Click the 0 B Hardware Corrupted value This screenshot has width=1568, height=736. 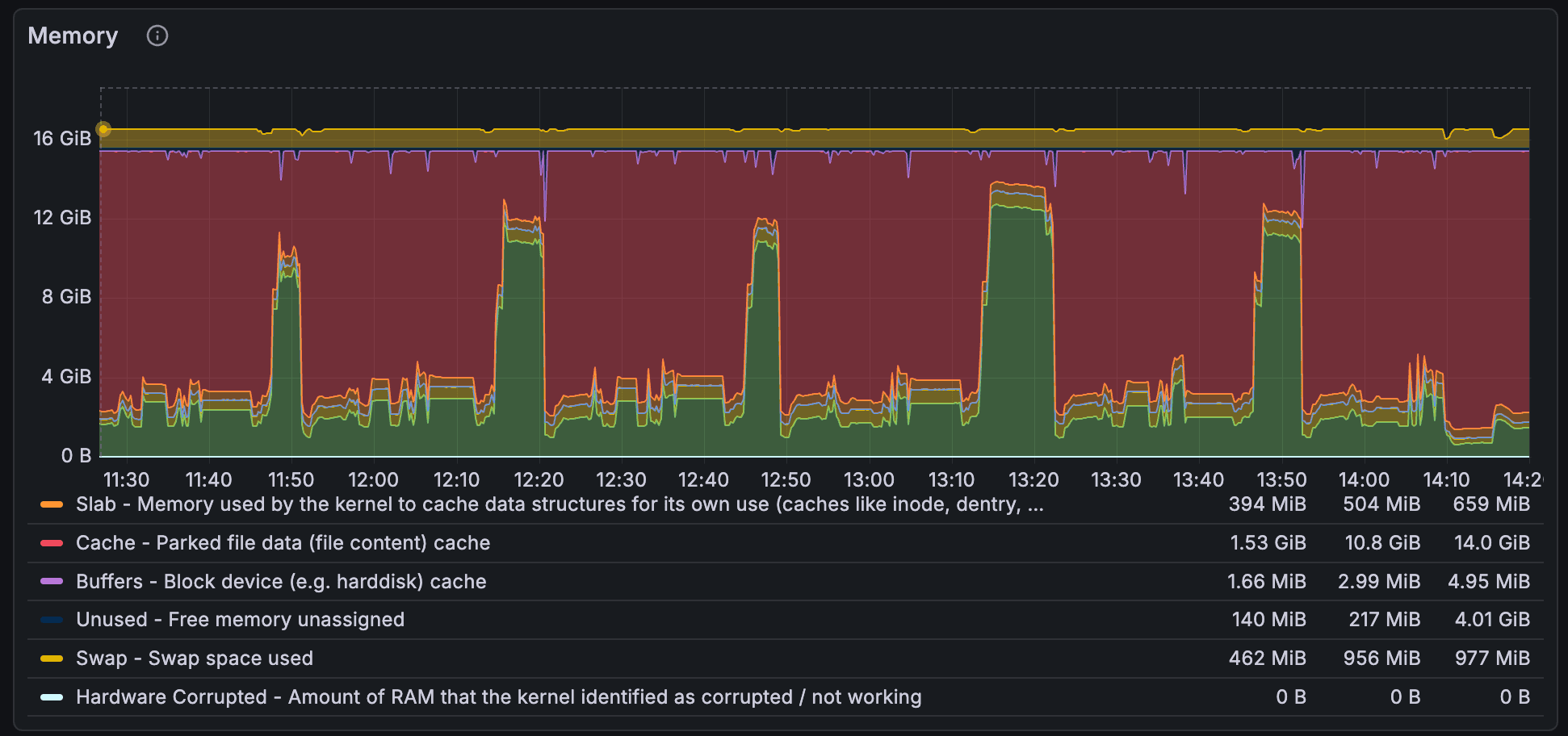click(1516, 696)
